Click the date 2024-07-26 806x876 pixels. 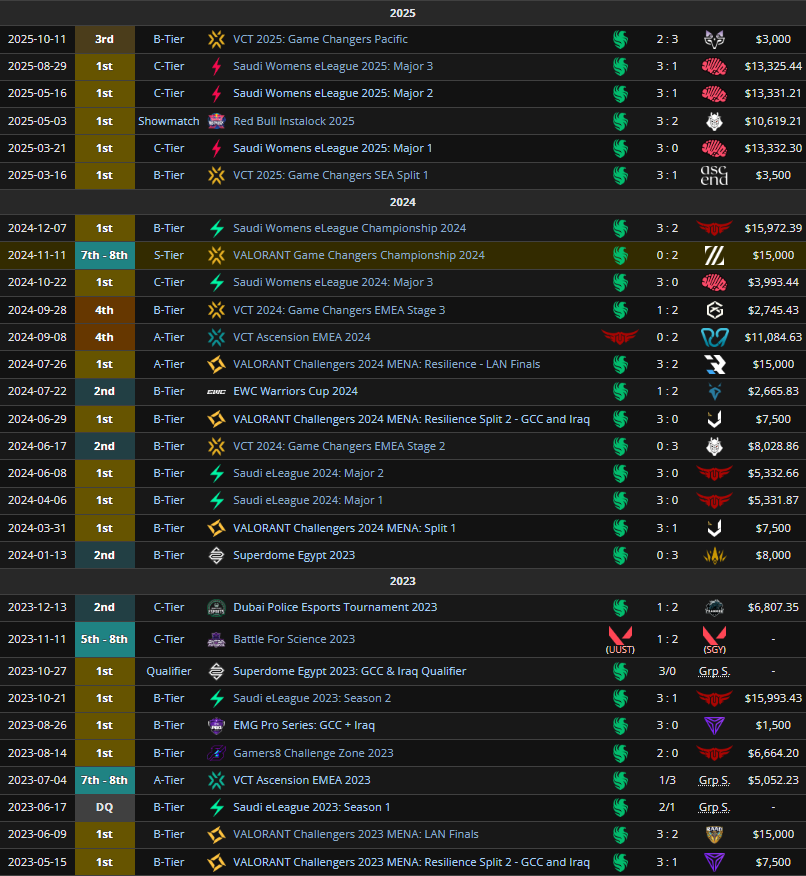pyautogui.click(x=37, y=364)
